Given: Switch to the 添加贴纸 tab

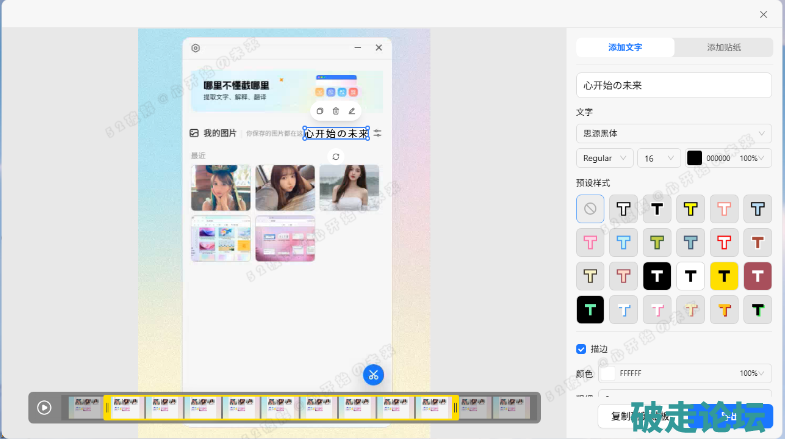Looking at the screenshot, I should (723, 47).
